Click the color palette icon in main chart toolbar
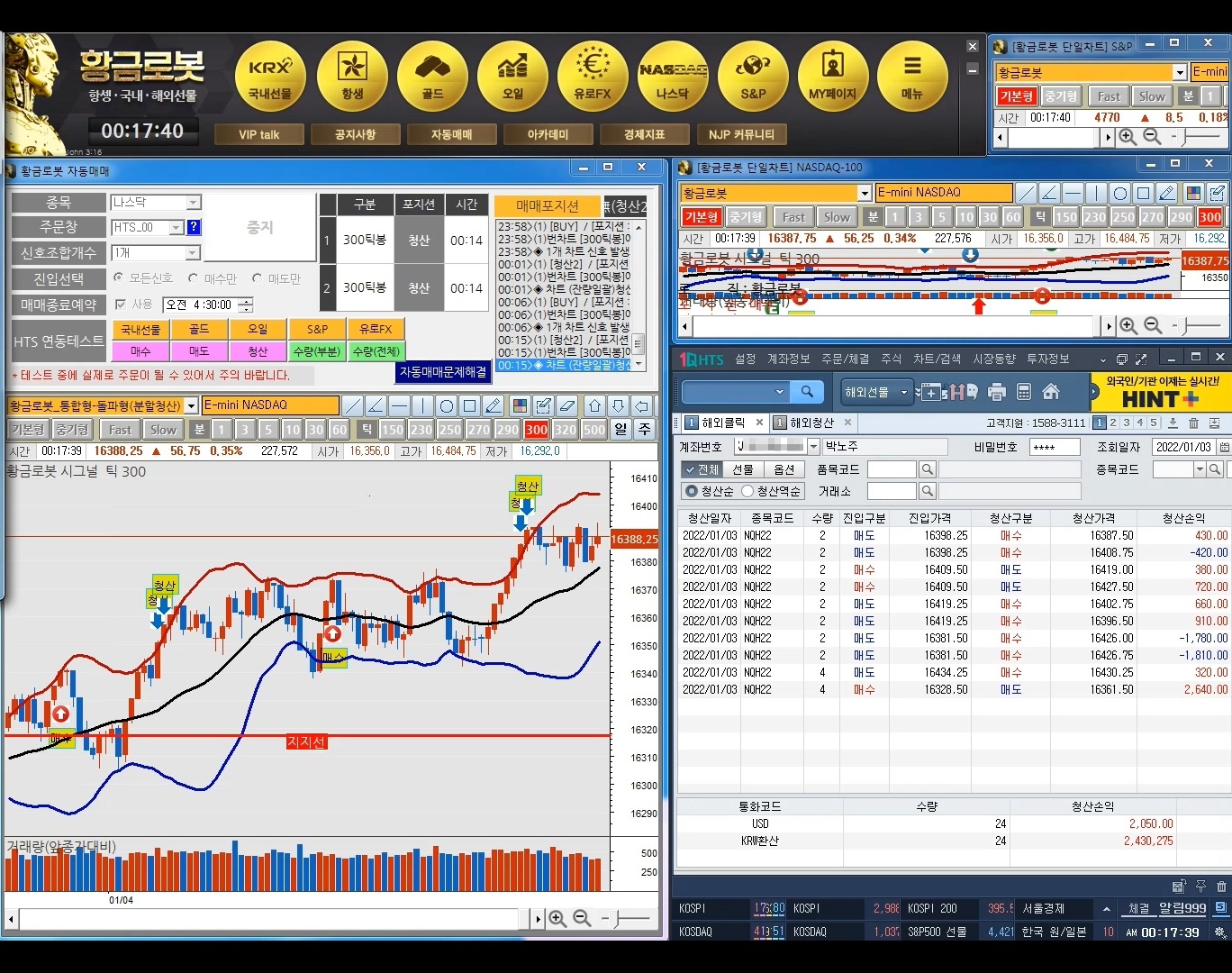The height and width of the screenshot is (973, 1232). click(520, 405)
